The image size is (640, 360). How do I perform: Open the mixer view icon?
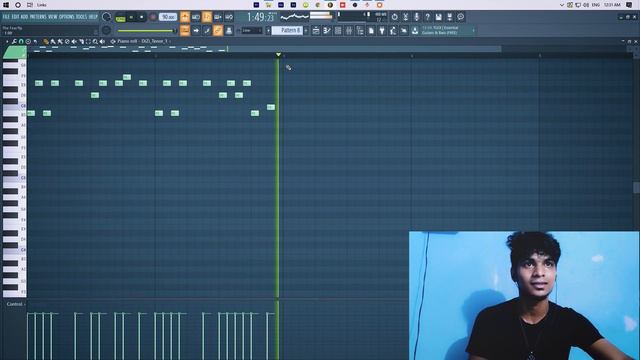click(x=349, y=31)
